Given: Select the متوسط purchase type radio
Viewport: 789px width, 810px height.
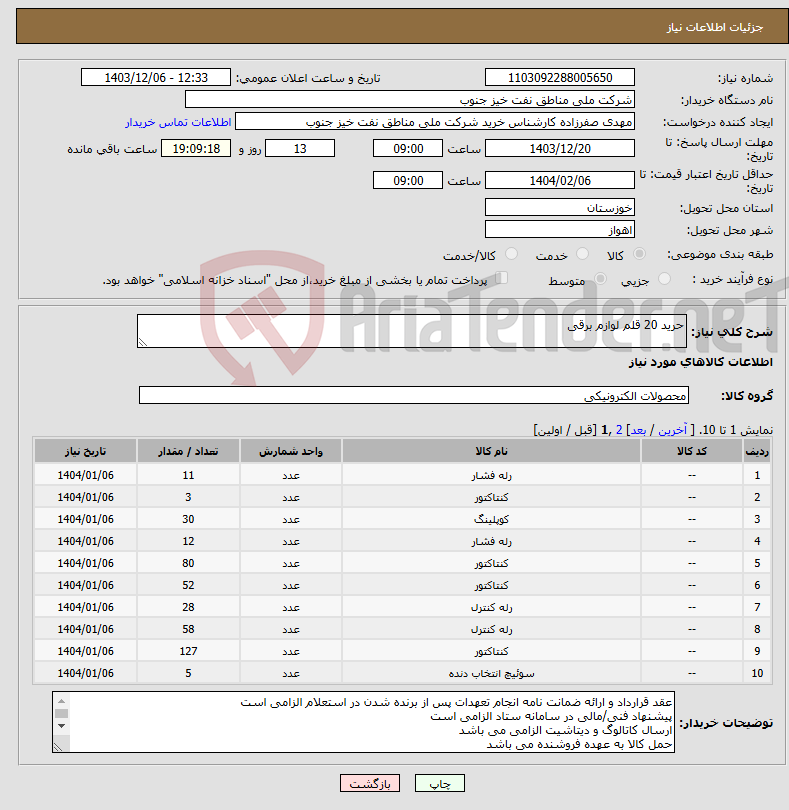Looking at the screenshot, I should (600, 278).
